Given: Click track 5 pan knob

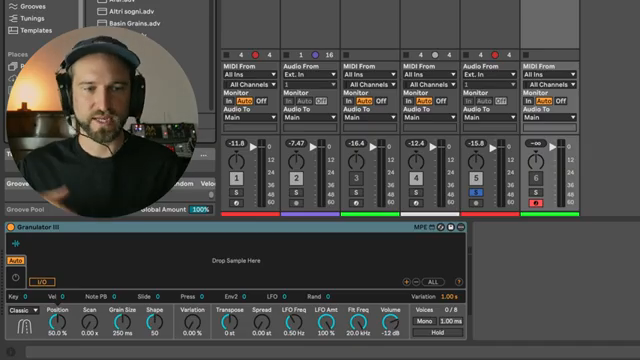Looking at the screenshot, I should tap(476, 161).
